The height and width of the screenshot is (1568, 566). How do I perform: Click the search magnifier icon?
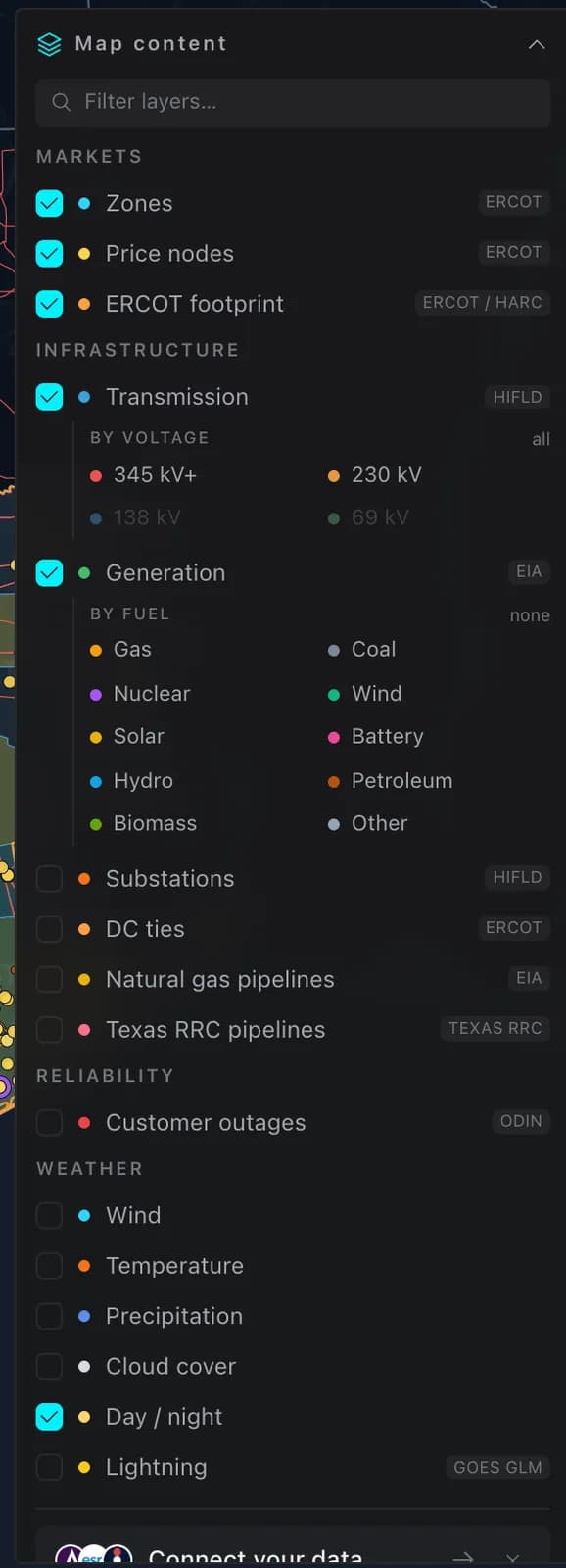pyautogui.click(x=61, y=102)
